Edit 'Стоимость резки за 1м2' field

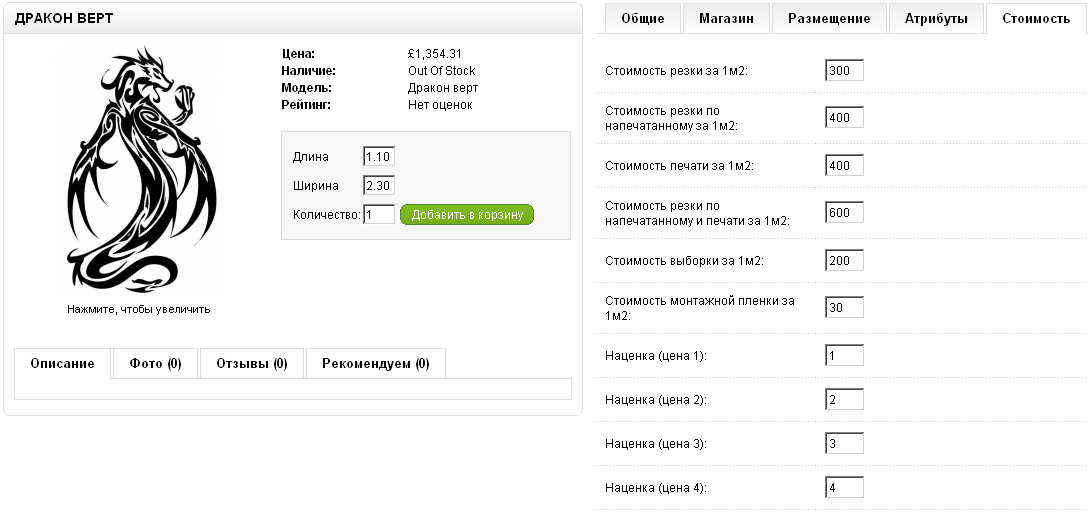pyautogui.click(x=844, y=71)
